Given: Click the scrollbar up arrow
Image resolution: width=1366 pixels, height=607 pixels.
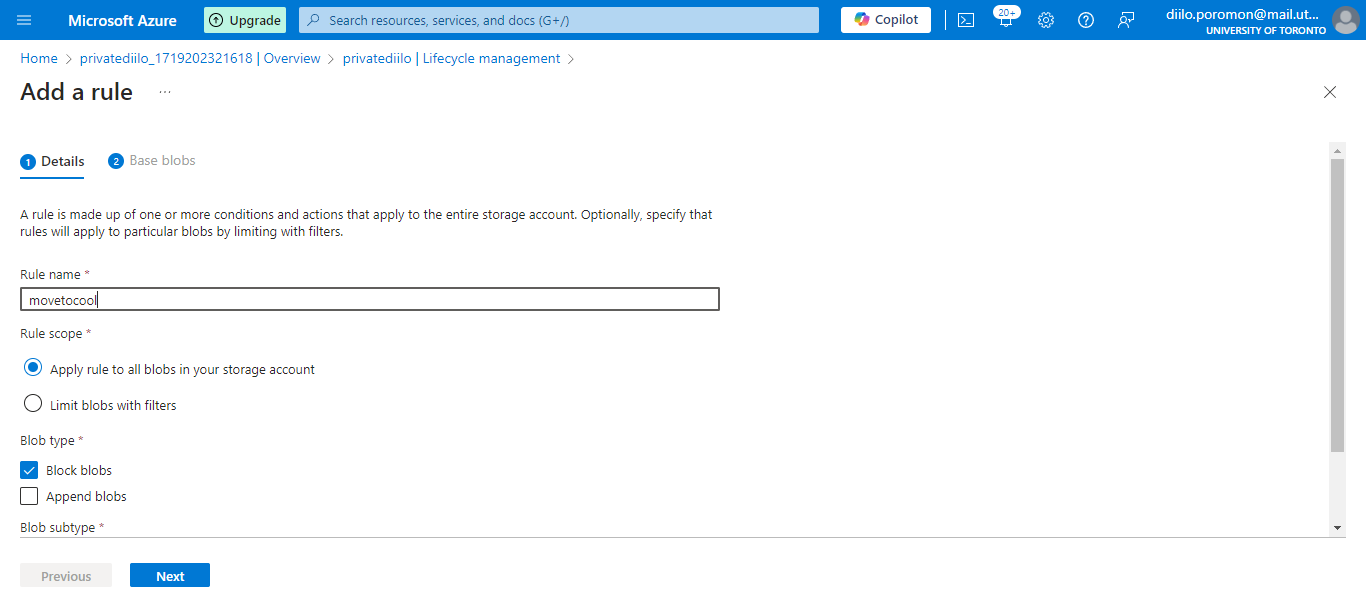Looking at the screenshot, I should (x=1337, y=151).
